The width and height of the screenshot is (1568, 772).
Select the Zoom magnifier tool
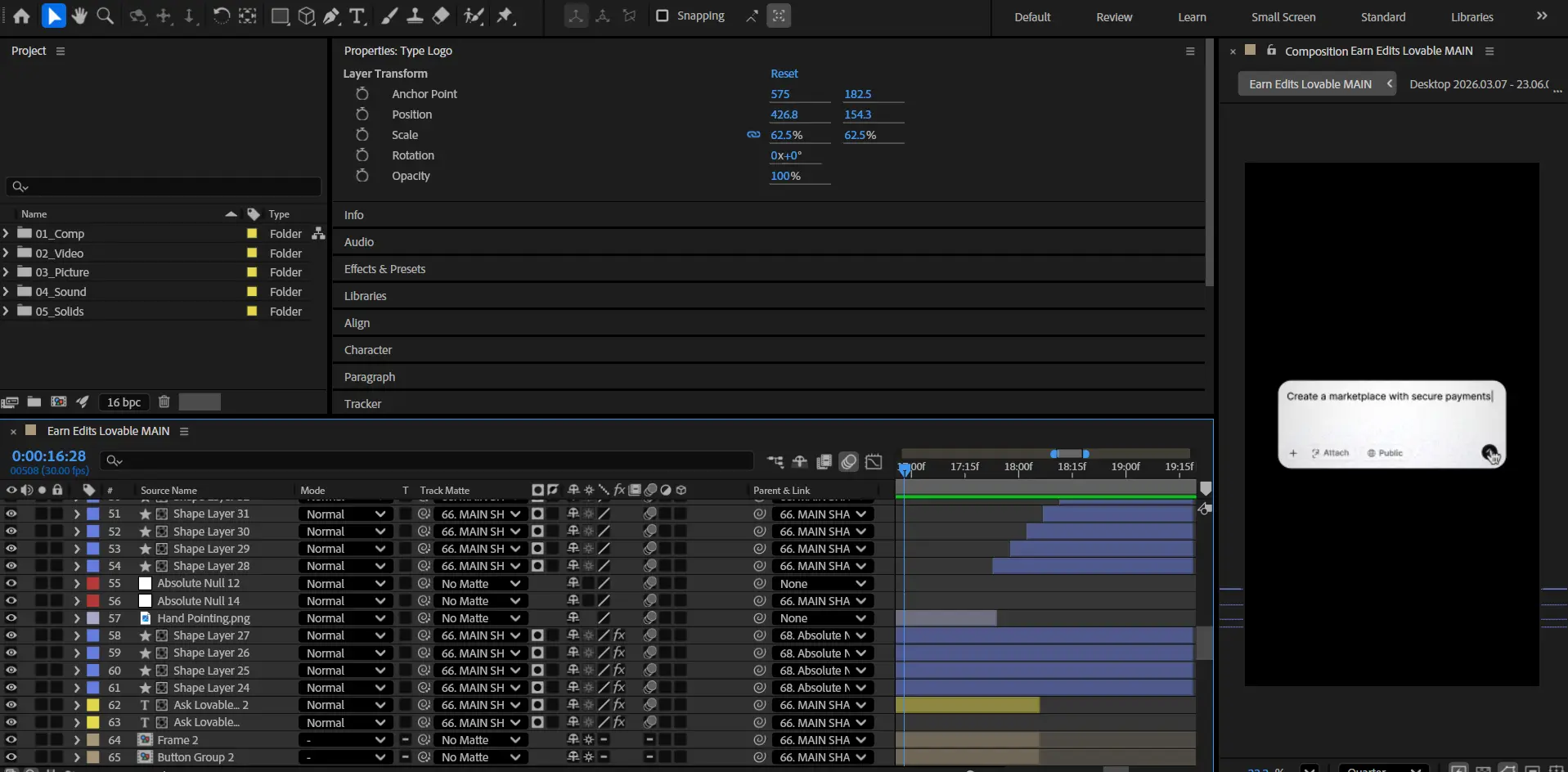coord(106,16)
